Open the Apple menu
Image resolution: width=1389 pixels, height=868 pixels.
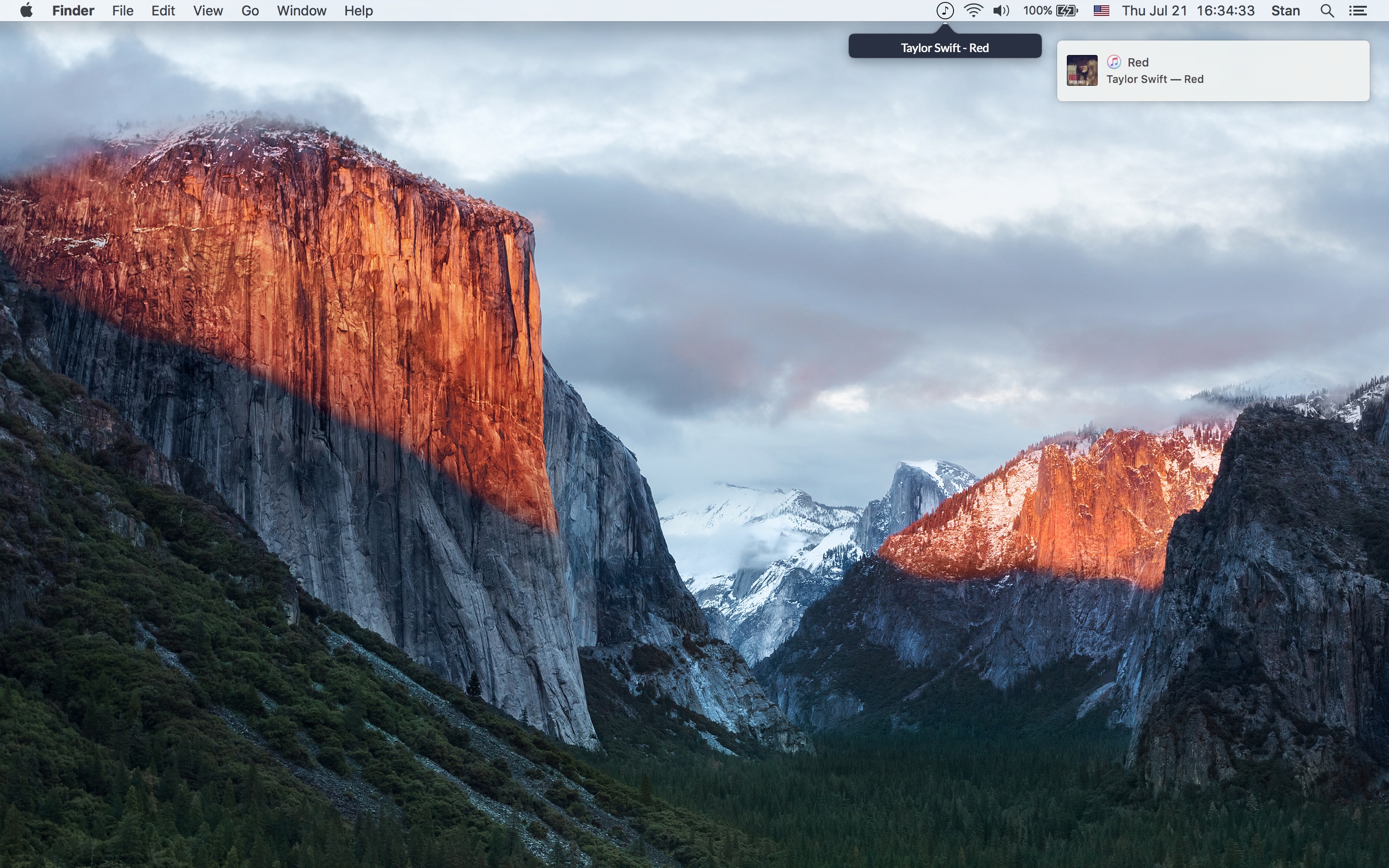point(27,11)
